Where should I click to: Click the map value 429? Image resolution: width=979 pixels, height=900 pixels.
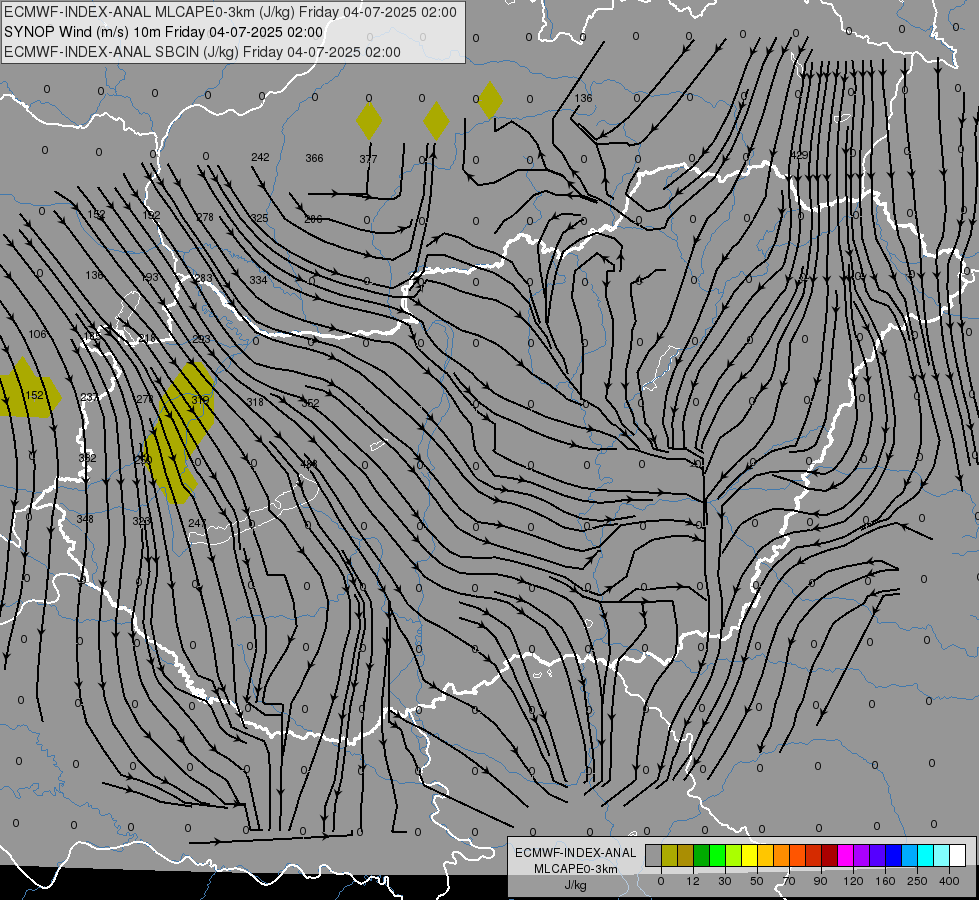pos(799,155)
